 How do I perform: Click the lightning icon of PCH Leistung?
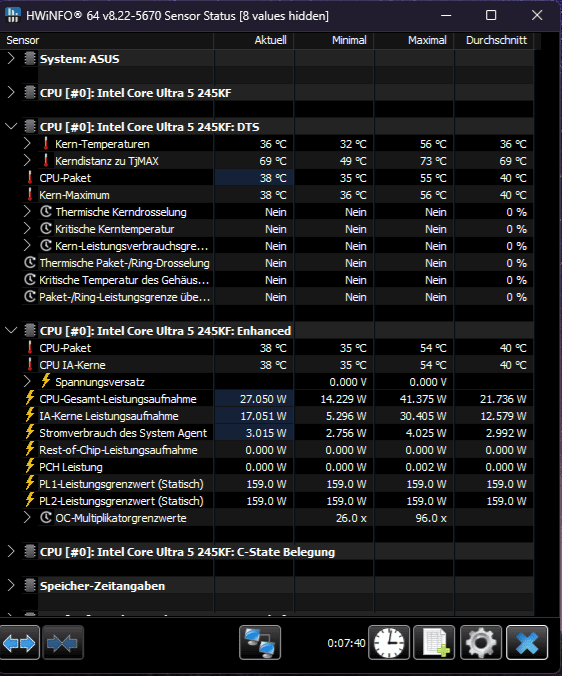30,466
